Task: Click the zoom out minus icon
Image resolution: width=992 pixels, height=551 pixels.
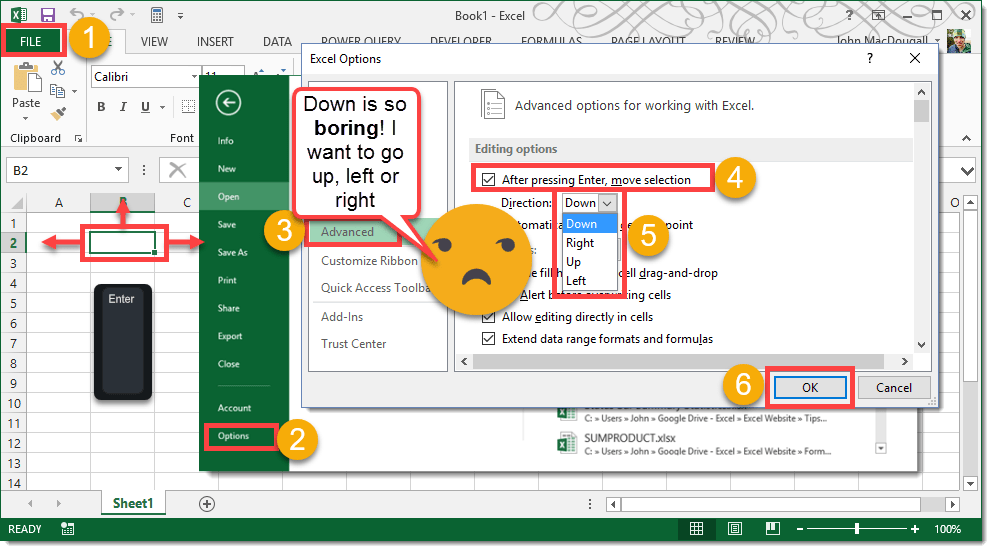Action: click(800, 529)
